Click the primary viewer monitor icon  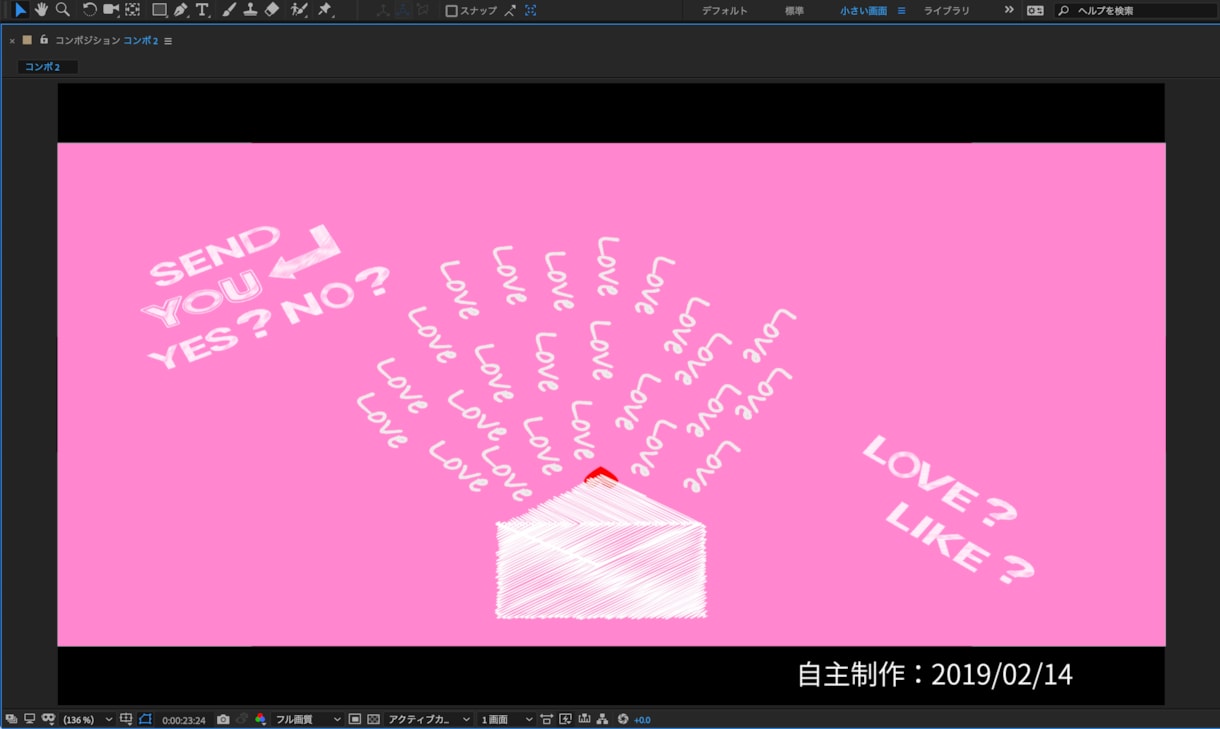[x=29, y=719]
